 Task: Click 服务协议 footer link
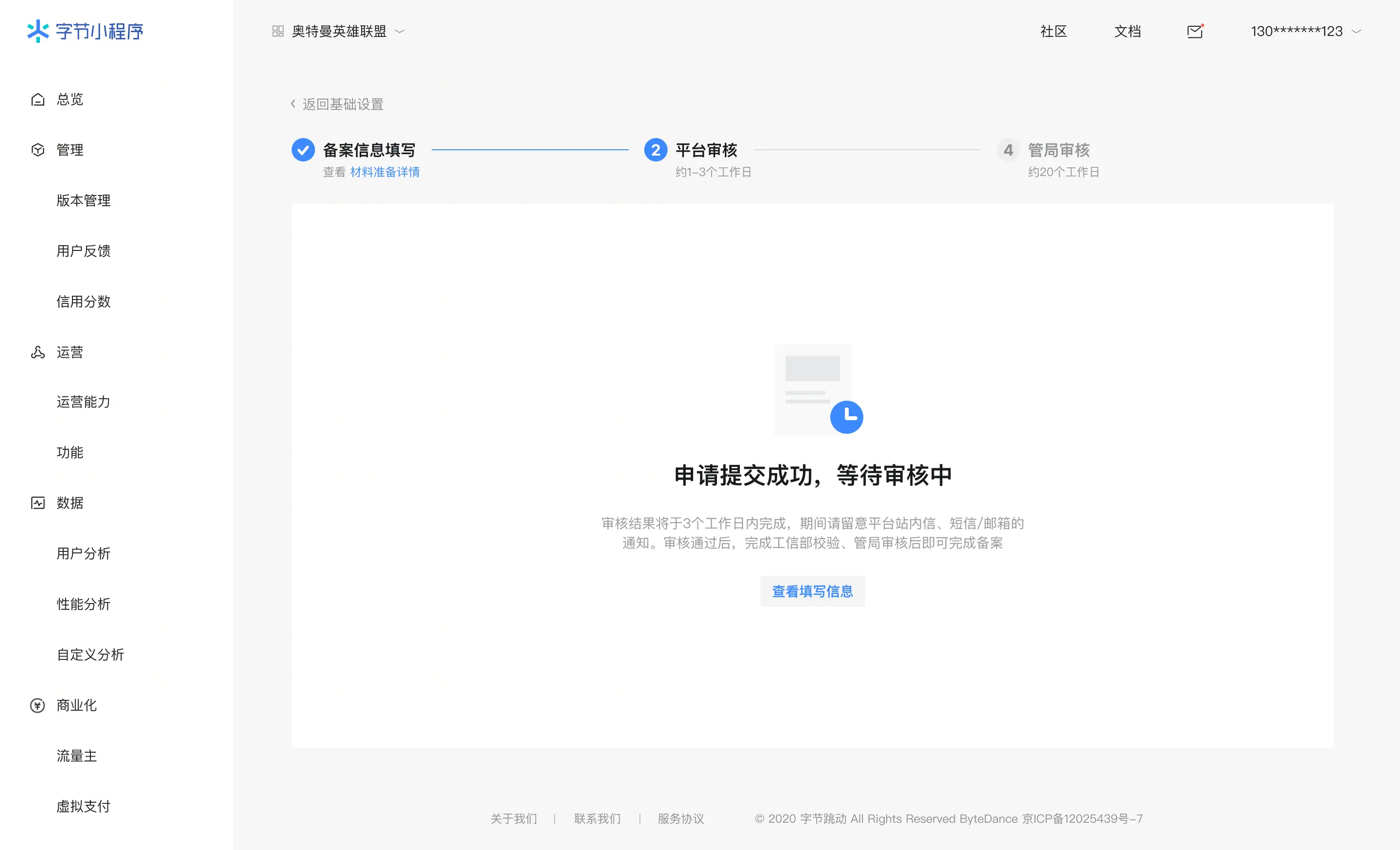click(x=680, y=818)
